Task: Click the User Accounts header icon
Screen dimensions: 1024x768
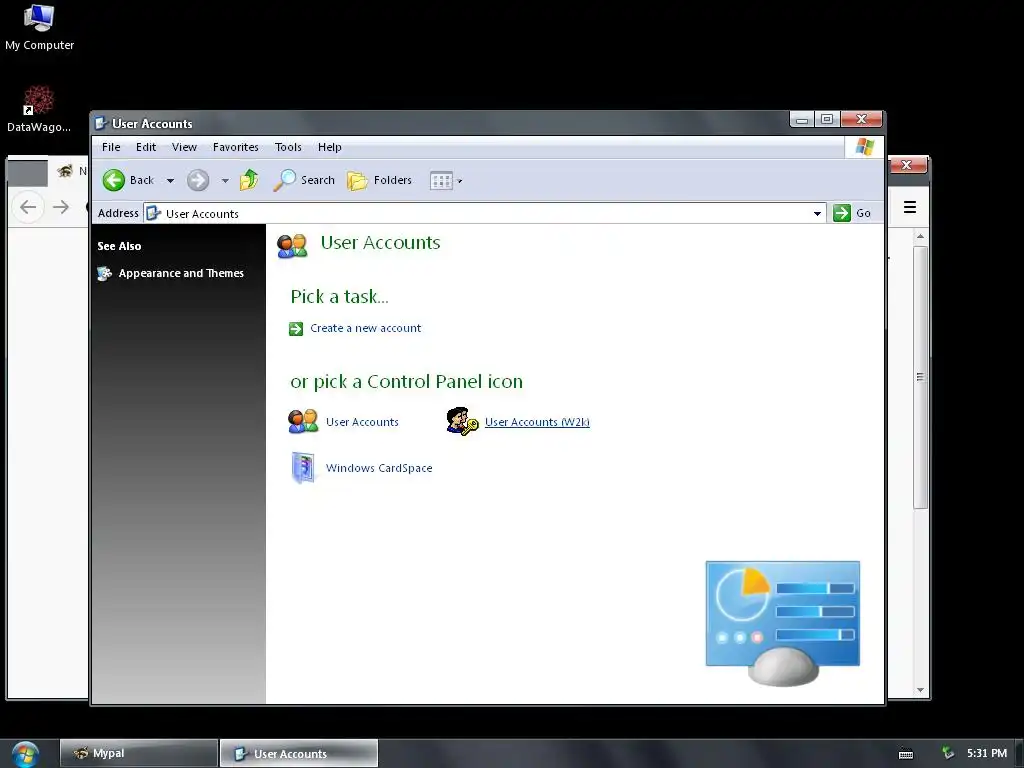Action: 292,246
